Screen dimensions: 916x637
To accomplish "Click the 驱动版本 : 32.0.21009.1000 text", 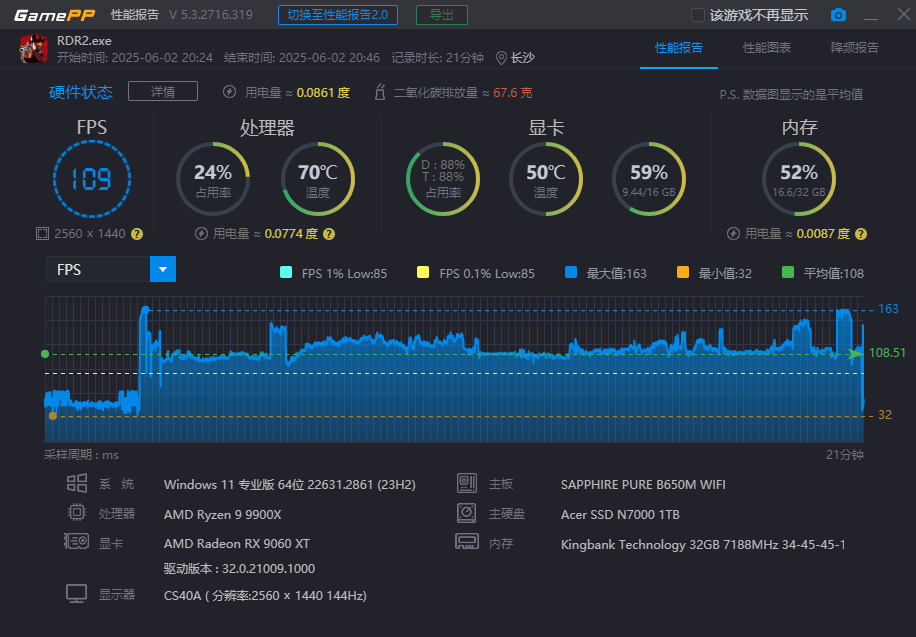I will (x=240, y=569).
